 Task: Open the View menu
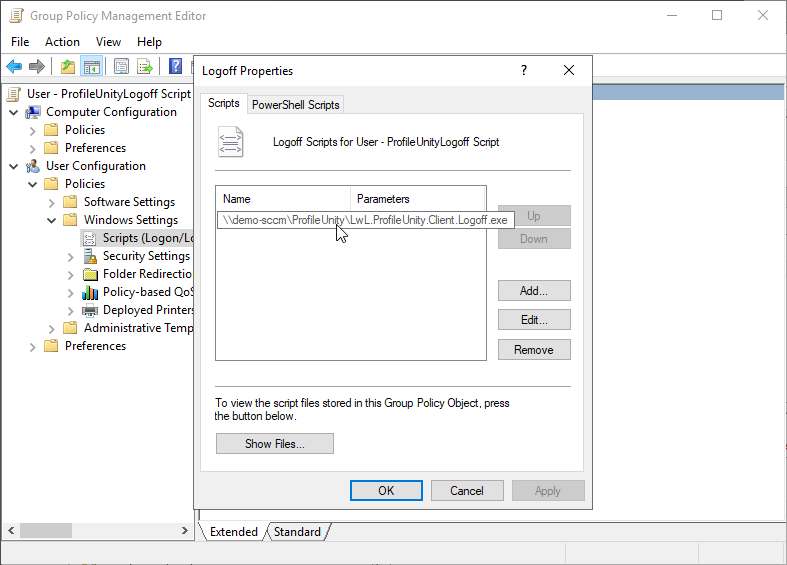pos(108,42)
